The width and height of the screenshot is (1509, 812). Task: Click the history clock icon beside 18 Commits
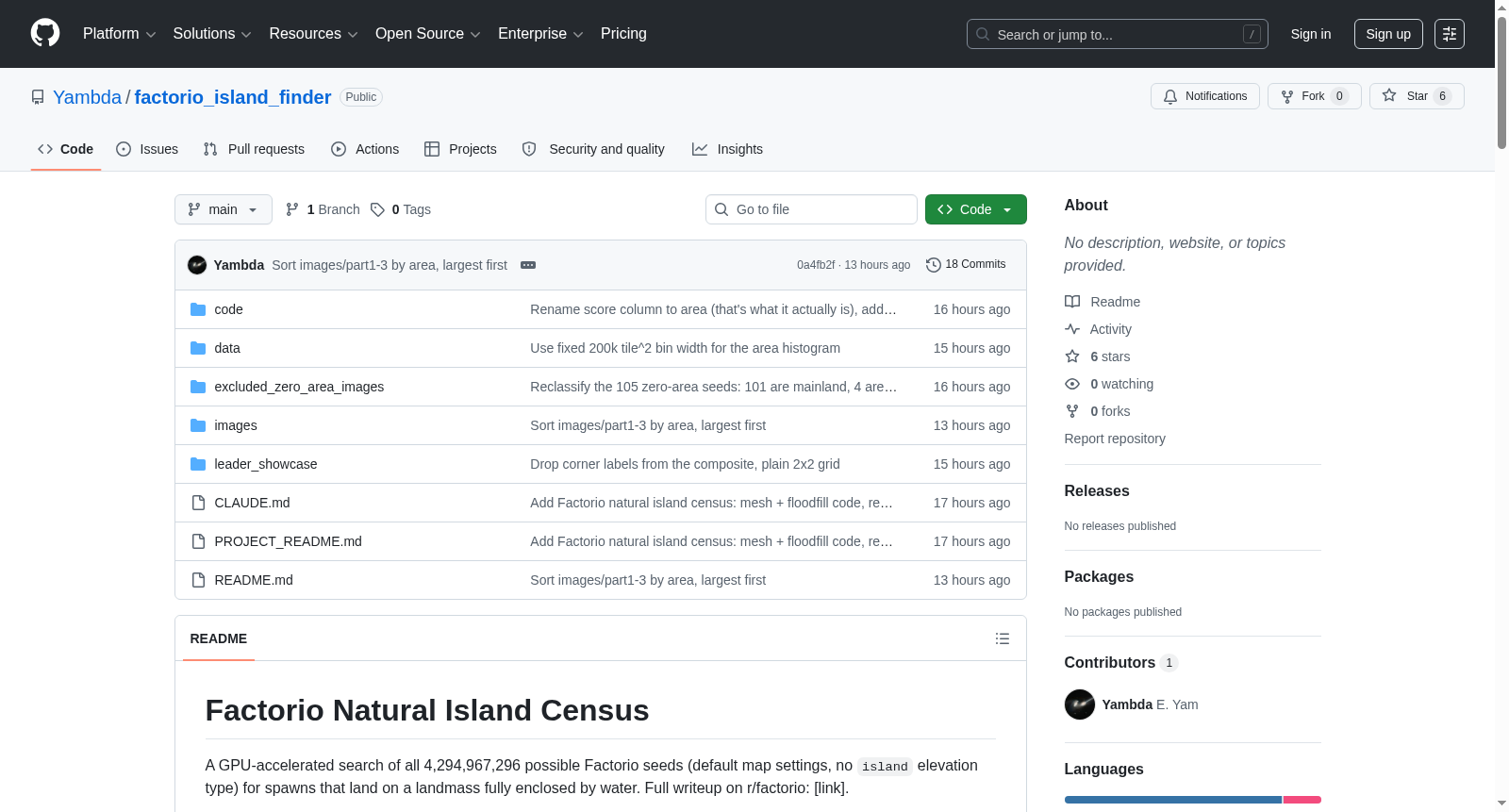[x=934, y=265]
